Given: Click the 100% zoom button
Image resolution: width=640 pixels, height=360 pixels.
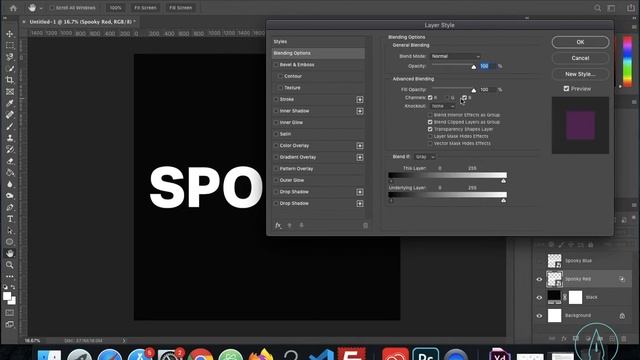Looking at the screenshot, I should [116, 8].
